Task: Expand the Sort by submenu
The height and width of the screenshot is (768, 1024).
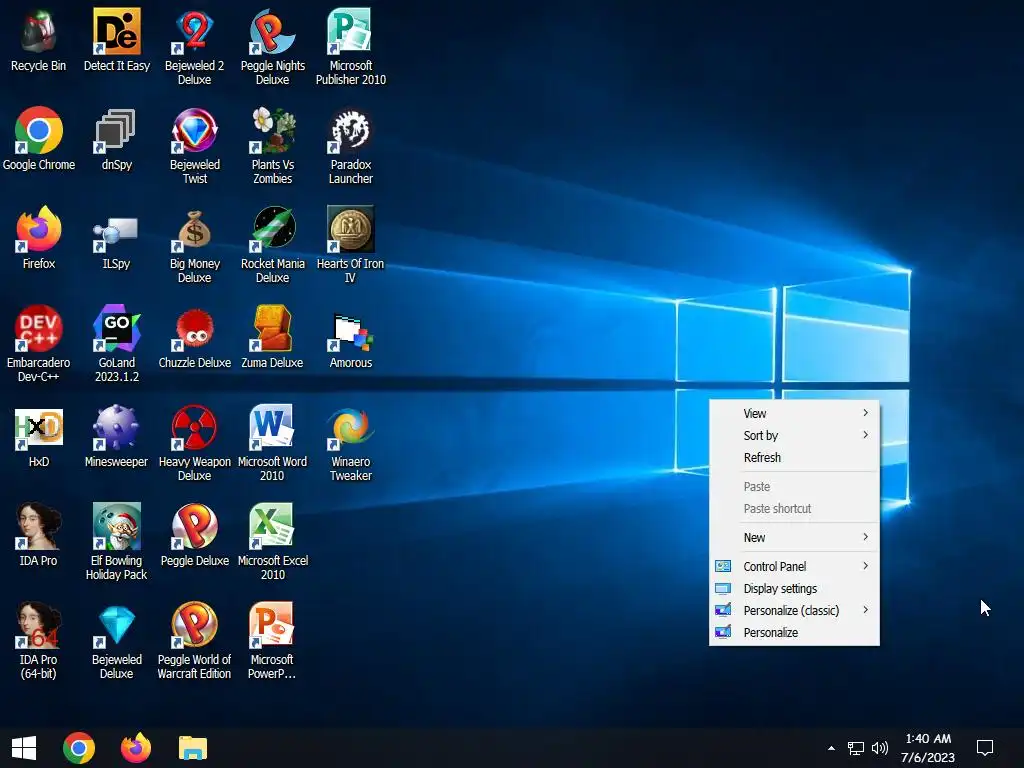Action: (x=794, y=436)
